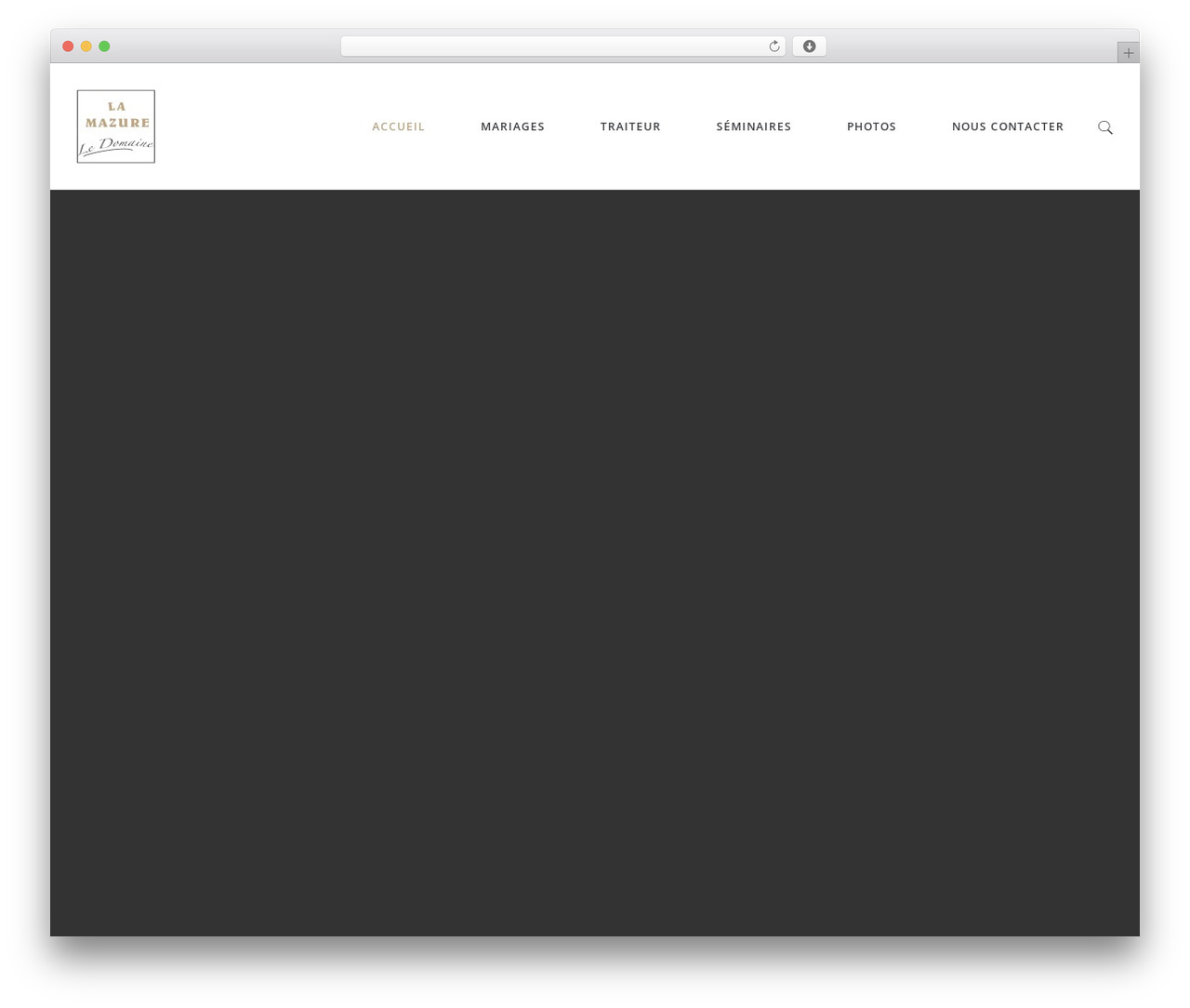Image resolution: width=1190 pixels, height=1008 pixels.
Task: View the Photos page
Action: 871,126
